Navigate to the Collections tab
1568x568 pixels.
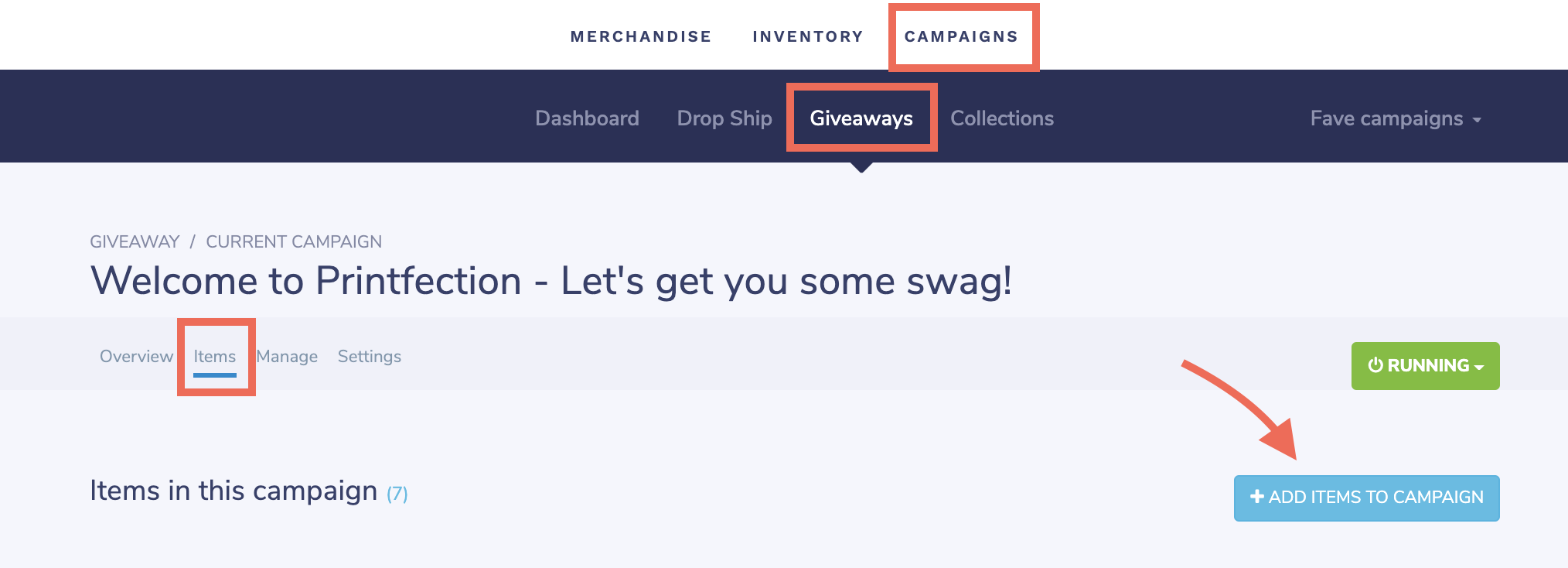1001,118
